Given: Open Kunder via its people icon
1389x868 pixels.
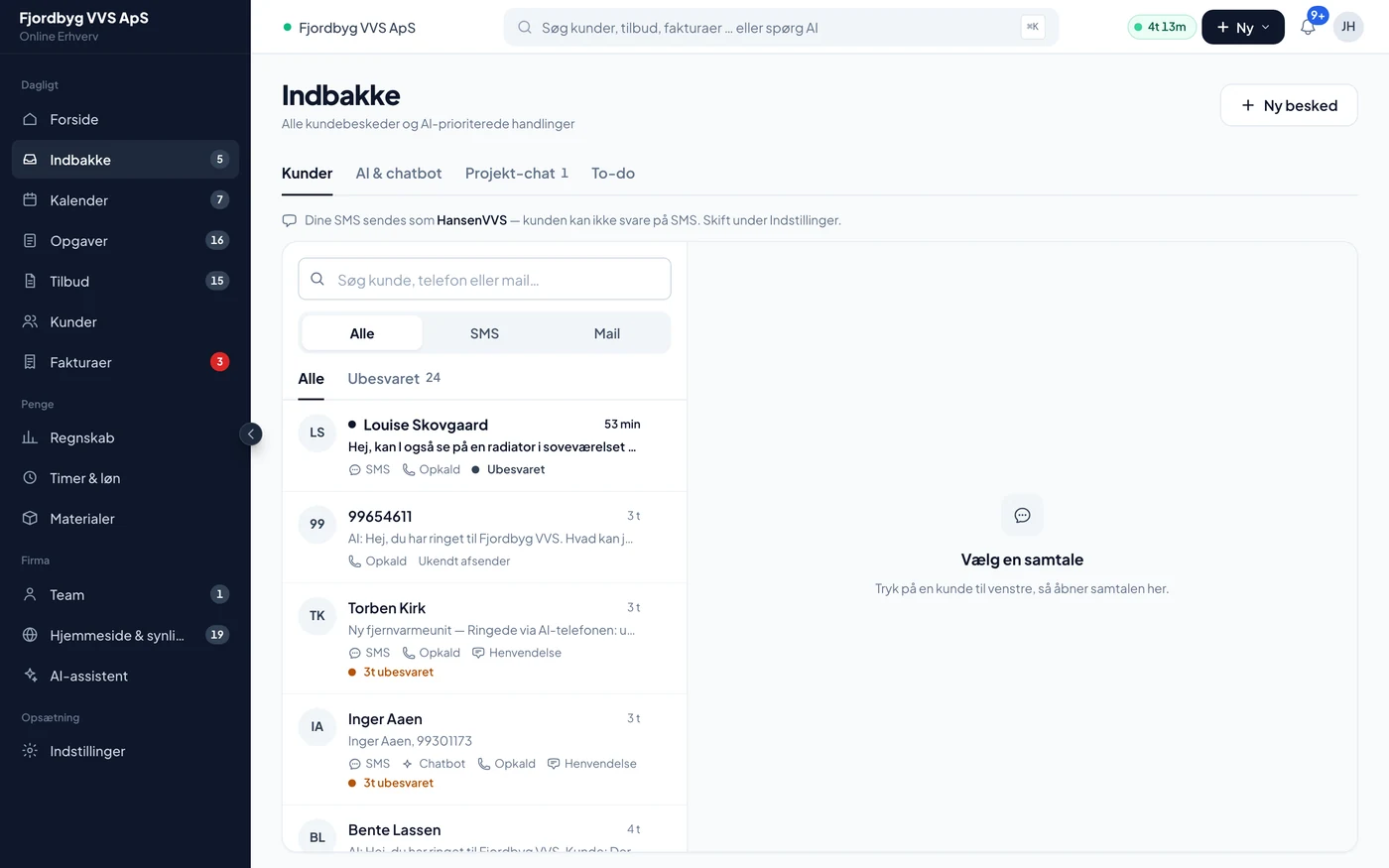Looking at the screenshot, I should (x=30, y=322).
